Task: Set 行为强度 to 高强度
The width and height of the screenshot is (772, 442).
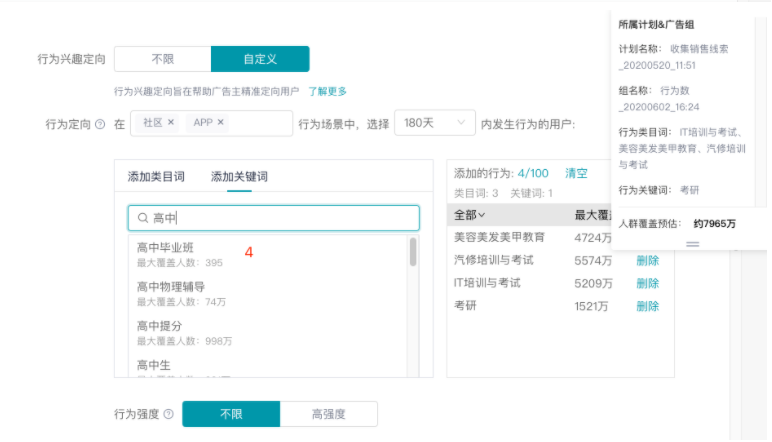Action: coord(328,414)
